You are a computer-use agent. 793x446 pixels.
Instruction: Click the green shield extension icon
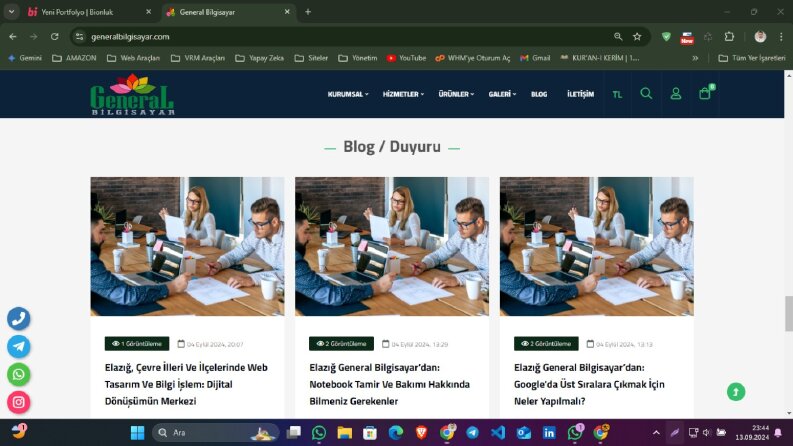666,36
